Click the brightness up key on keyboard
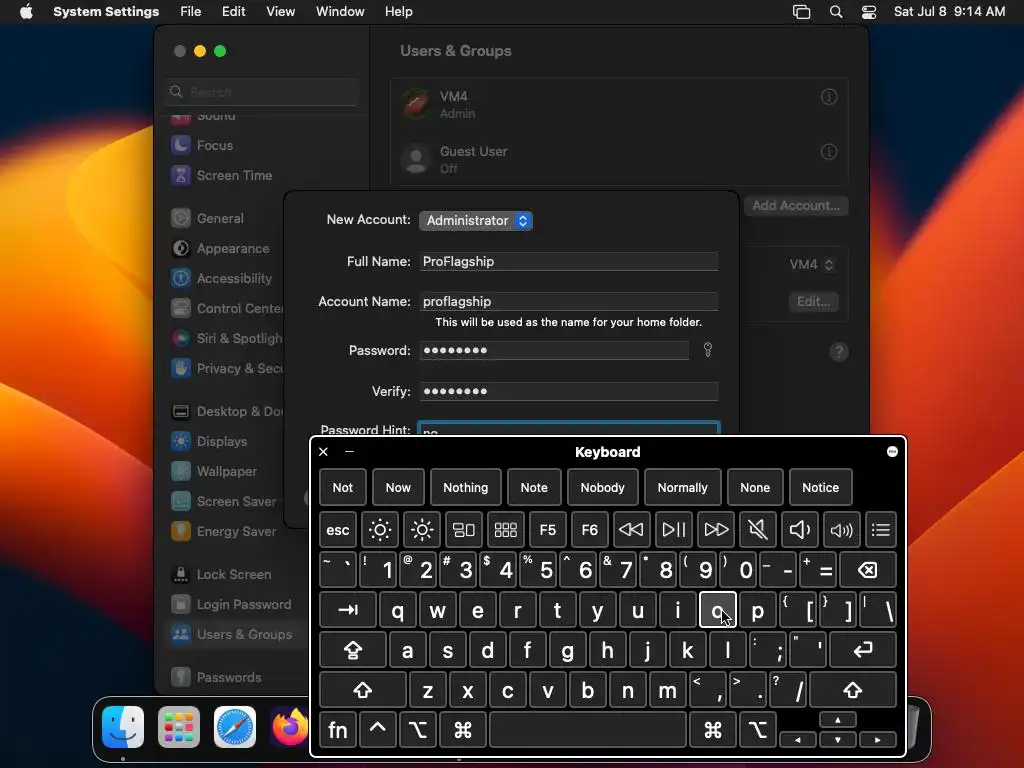The width and height of the screenshot is (1024, 768). click(422, 530)
